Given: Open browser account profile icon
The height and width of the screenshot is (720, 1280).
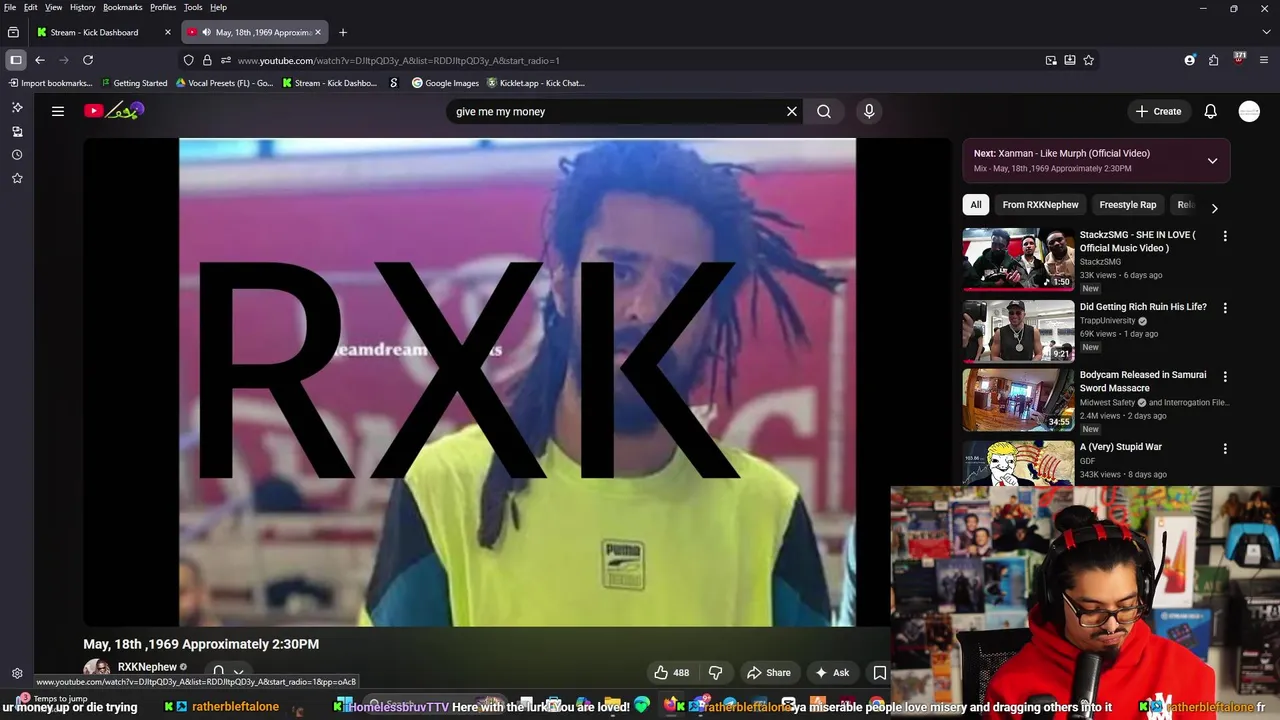Looking at the screenshot, I should 1190,60.
